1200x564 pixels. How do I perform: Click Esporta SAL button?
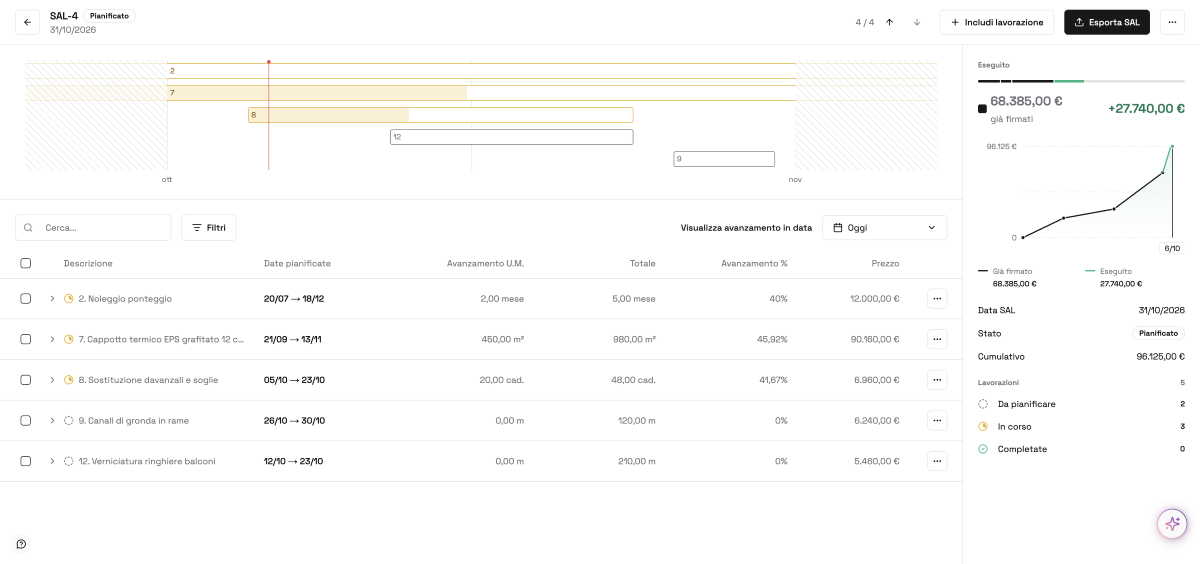(x=1107, y=22)
